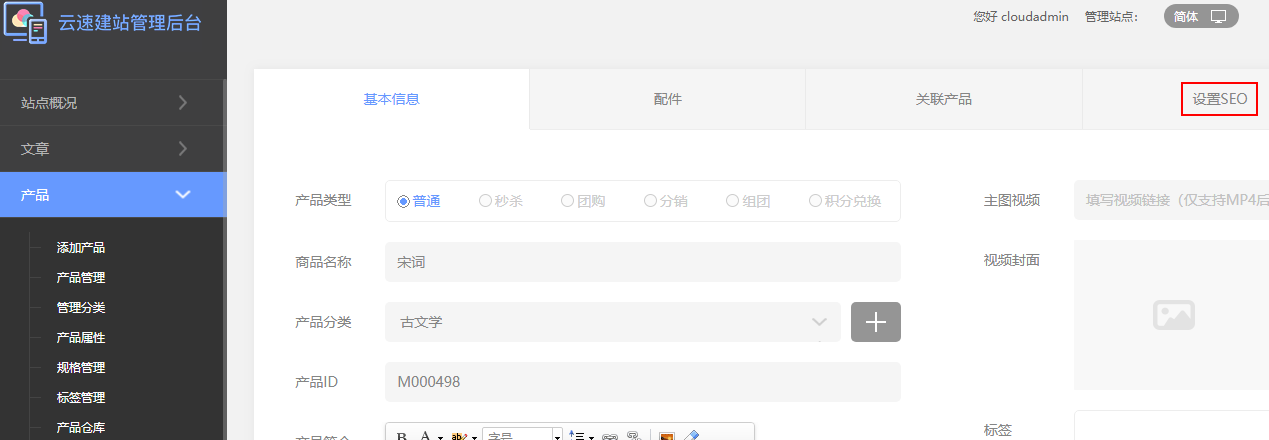
Task: Switch to the 关联产品 tab
Action: pos(944,99)
